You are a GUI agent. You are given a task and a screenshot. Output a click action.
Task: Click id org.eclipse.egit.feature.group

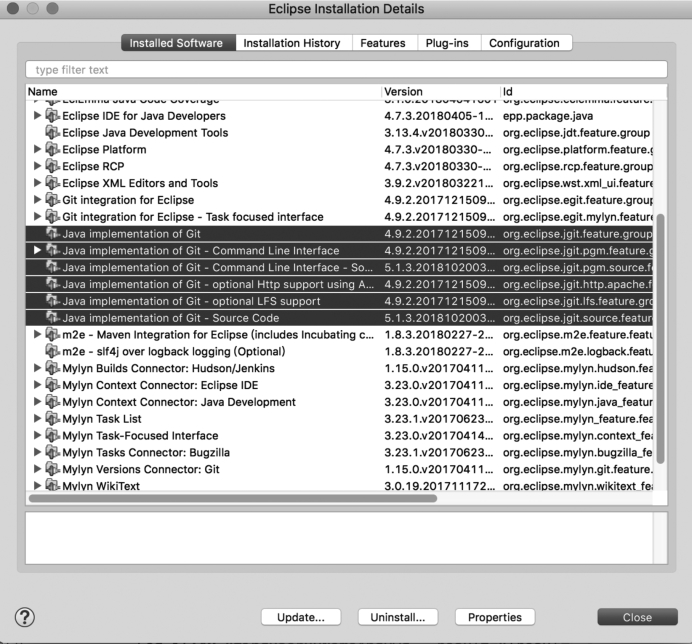coord(578,200)
